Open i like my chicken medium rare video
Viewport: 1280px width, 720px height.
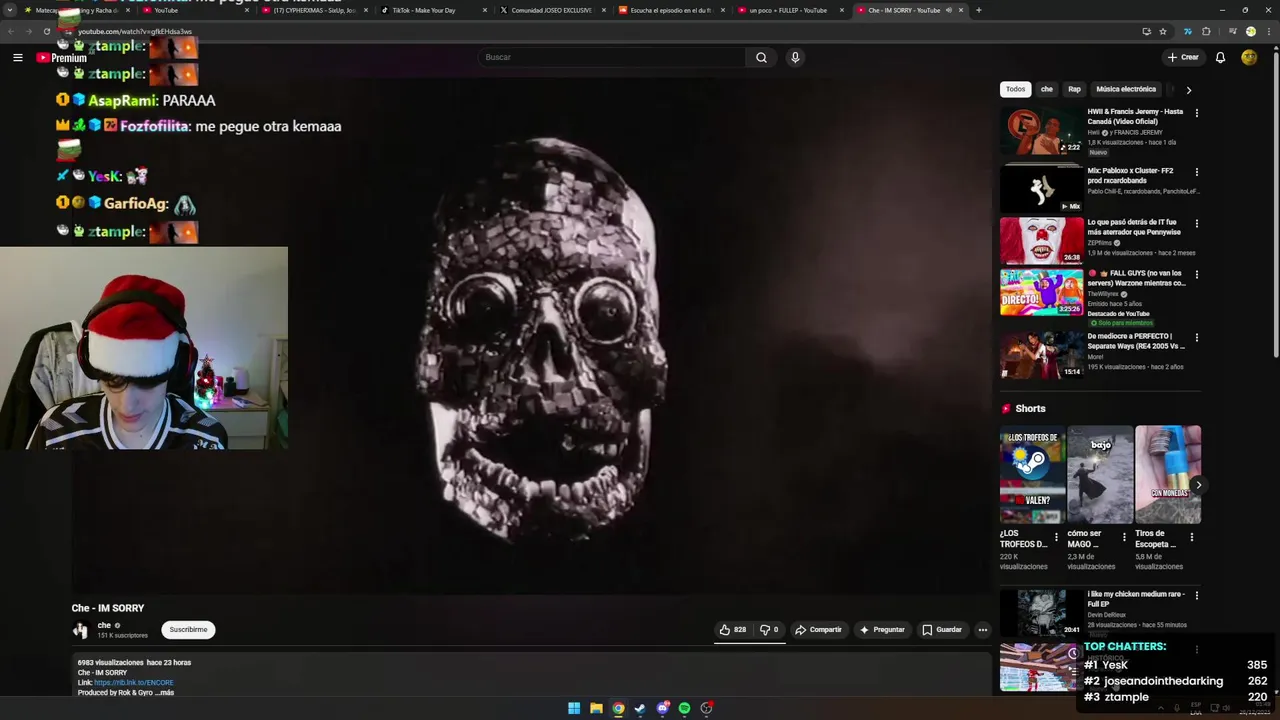click(x=1041, y=613)
